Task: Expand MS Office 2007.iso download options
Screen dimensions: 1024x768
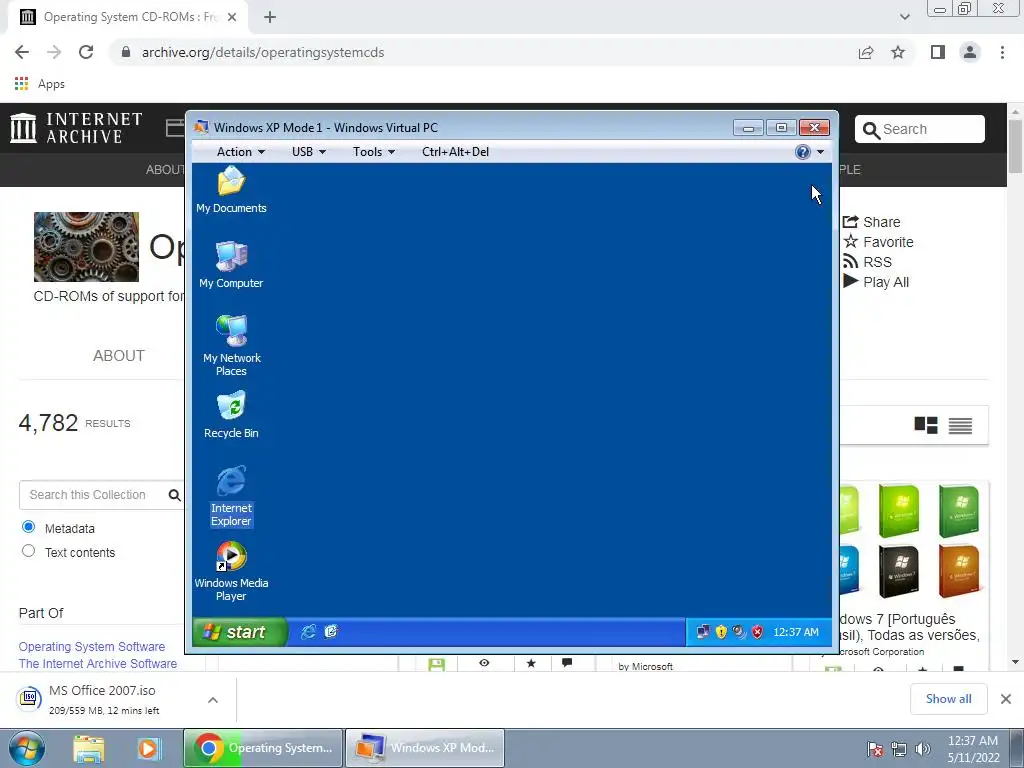Action: (213, 700)
